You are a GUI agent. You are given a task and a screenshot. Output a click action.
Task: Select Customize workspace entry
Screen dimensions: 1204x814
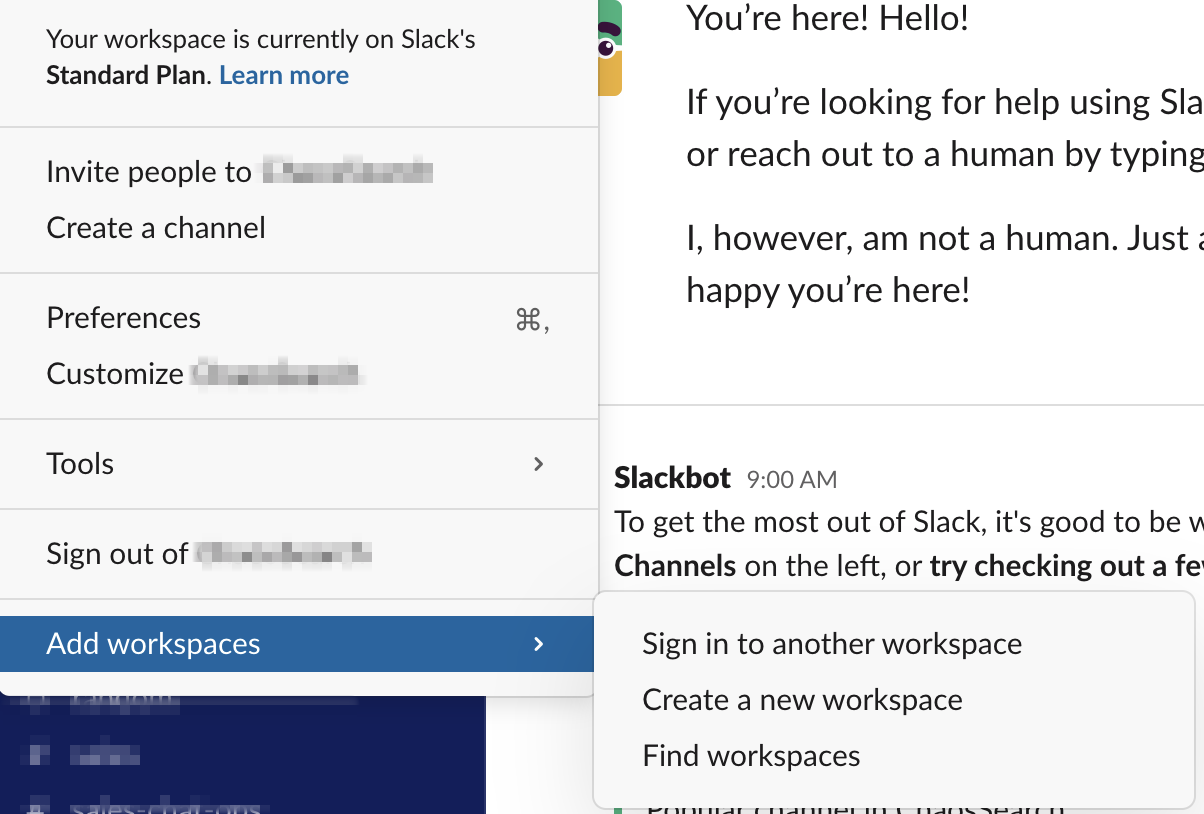[x=299, y=374]
